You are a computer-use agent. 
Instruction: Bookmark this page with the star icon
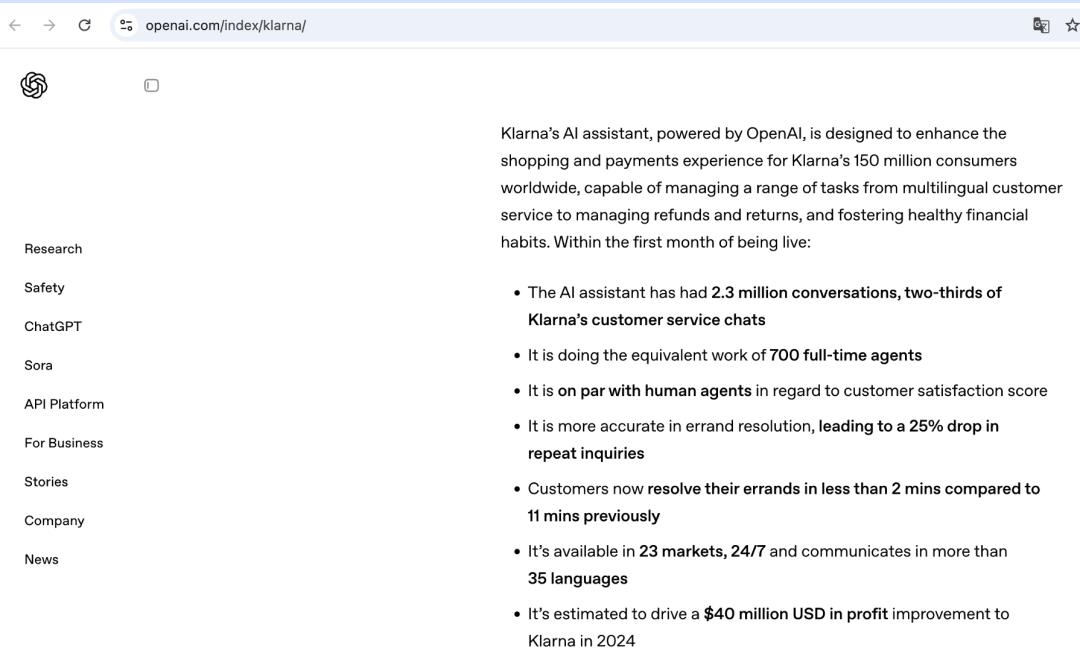tap(1072, 25)
